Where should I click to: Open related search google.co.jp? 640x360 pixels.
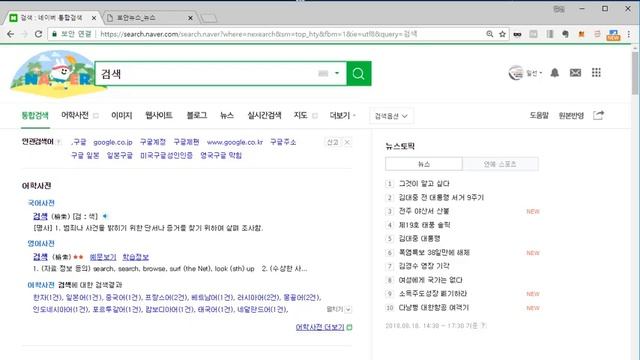113,142
